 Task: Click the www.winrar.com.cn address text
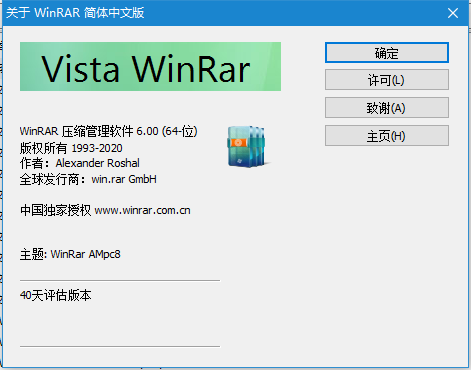tap(142, 211)
